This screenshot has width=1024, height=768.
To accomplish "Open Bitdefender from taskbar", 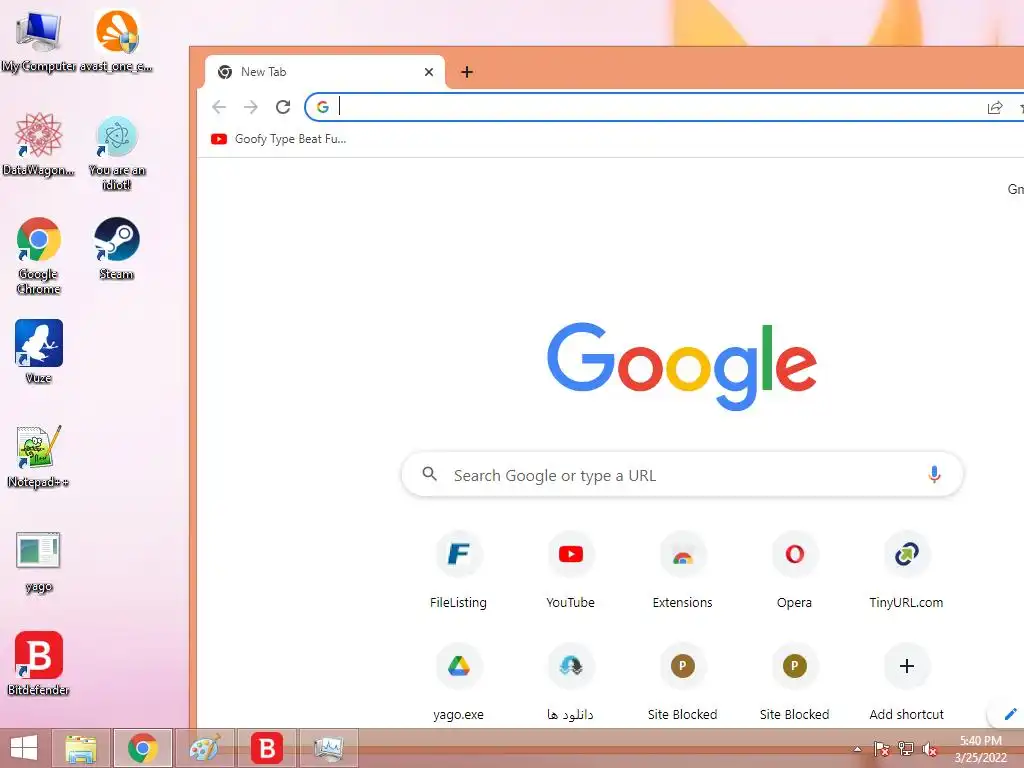I will click(267, 748).
